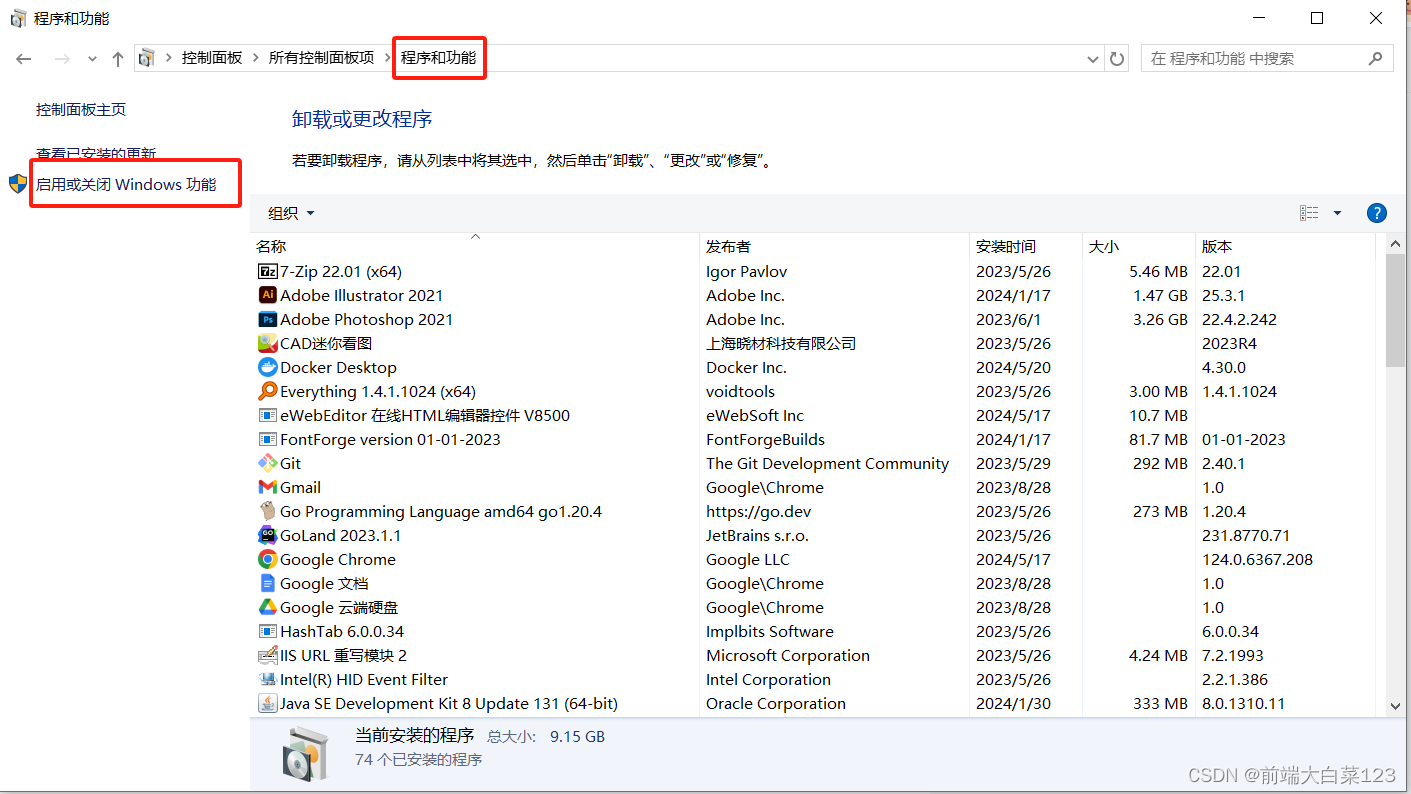Screen dimensions: 1411x794
Task: Go up one level with up arrow
Action: click(x=118, y=59)
